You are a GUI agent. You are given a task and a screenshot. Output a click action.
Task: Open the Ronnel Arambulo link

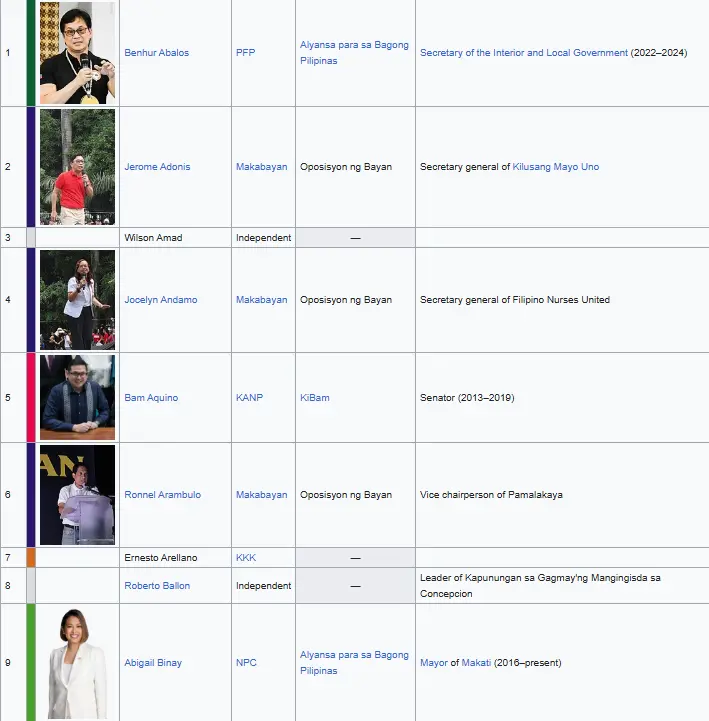(x=162, y=494)
